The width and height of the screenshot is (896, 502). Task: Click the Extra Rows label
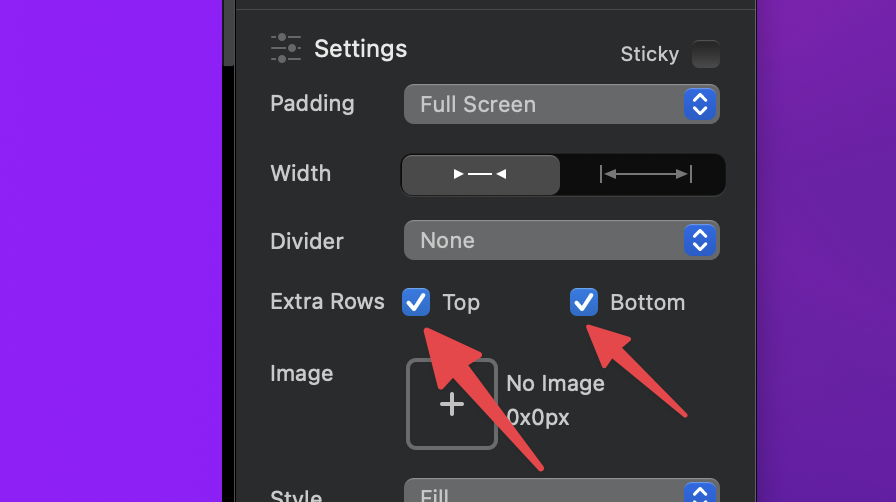click(x=327, y=302)
